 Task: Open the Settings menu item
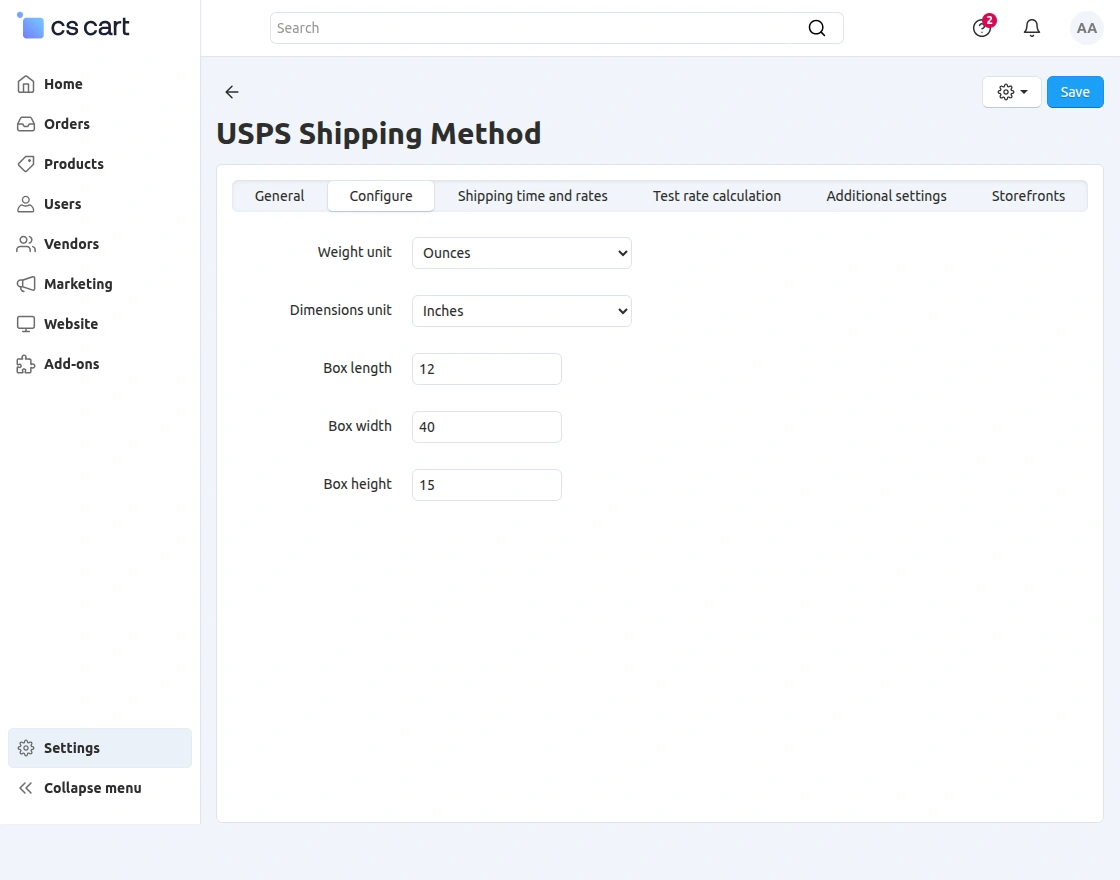tap(100, 748)
